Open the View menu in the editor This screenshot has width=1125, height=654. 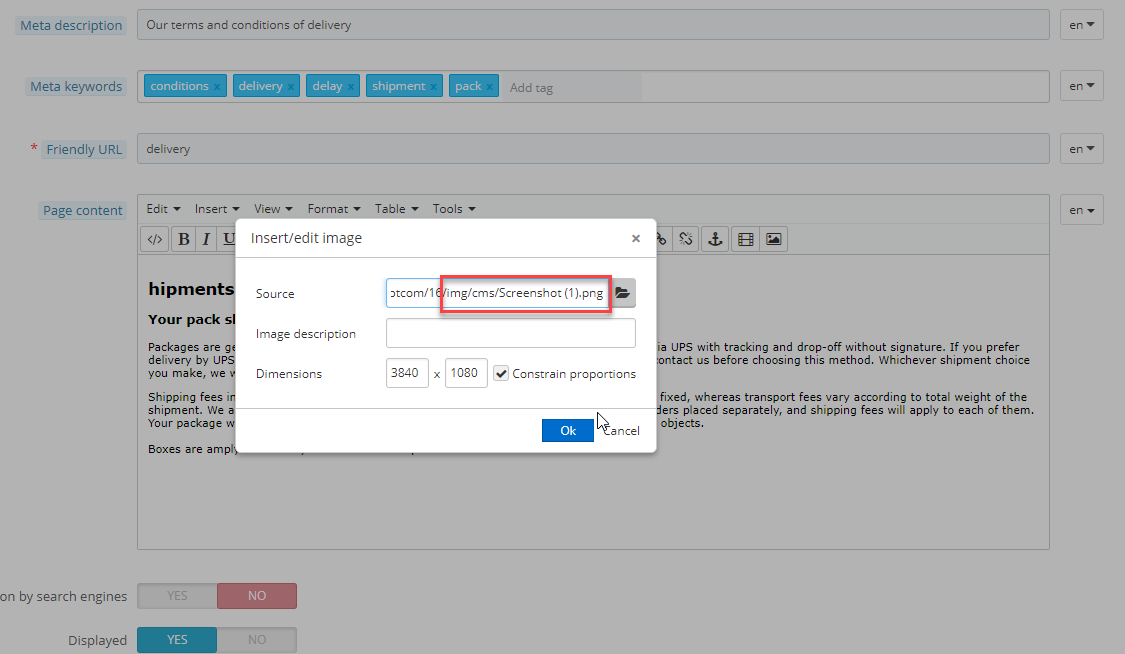273,209
